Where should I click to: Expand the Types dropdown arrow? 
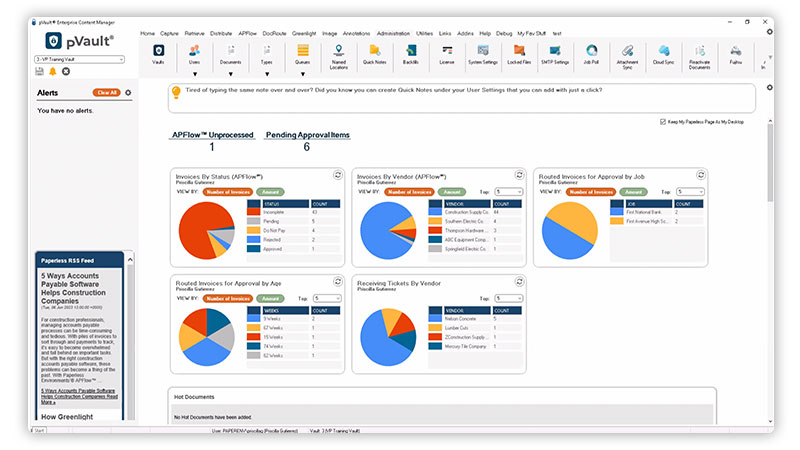point(267,74)
